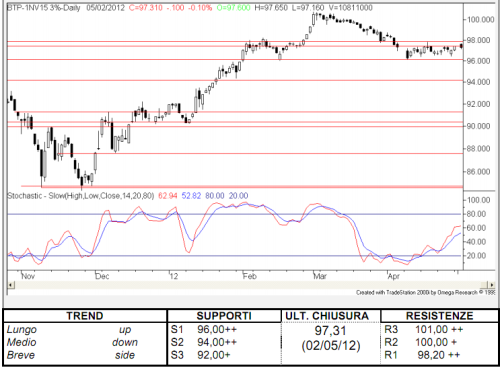Click the high value H=97.650
Screen dimensions: 500x368
click(271, 8)
